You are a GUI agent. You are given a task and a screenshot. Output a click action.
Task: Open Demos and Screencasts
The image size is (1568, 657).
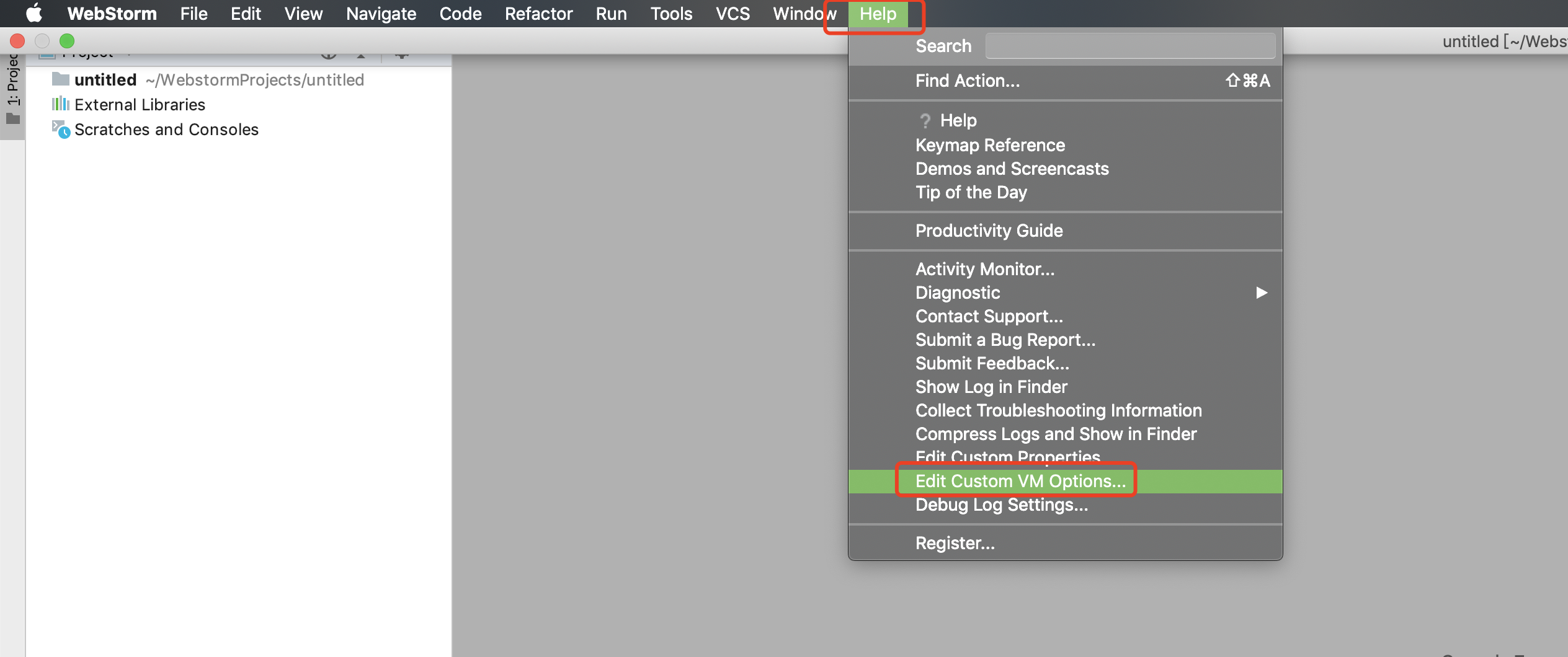pyautogui.click(x=1065, y=169)
